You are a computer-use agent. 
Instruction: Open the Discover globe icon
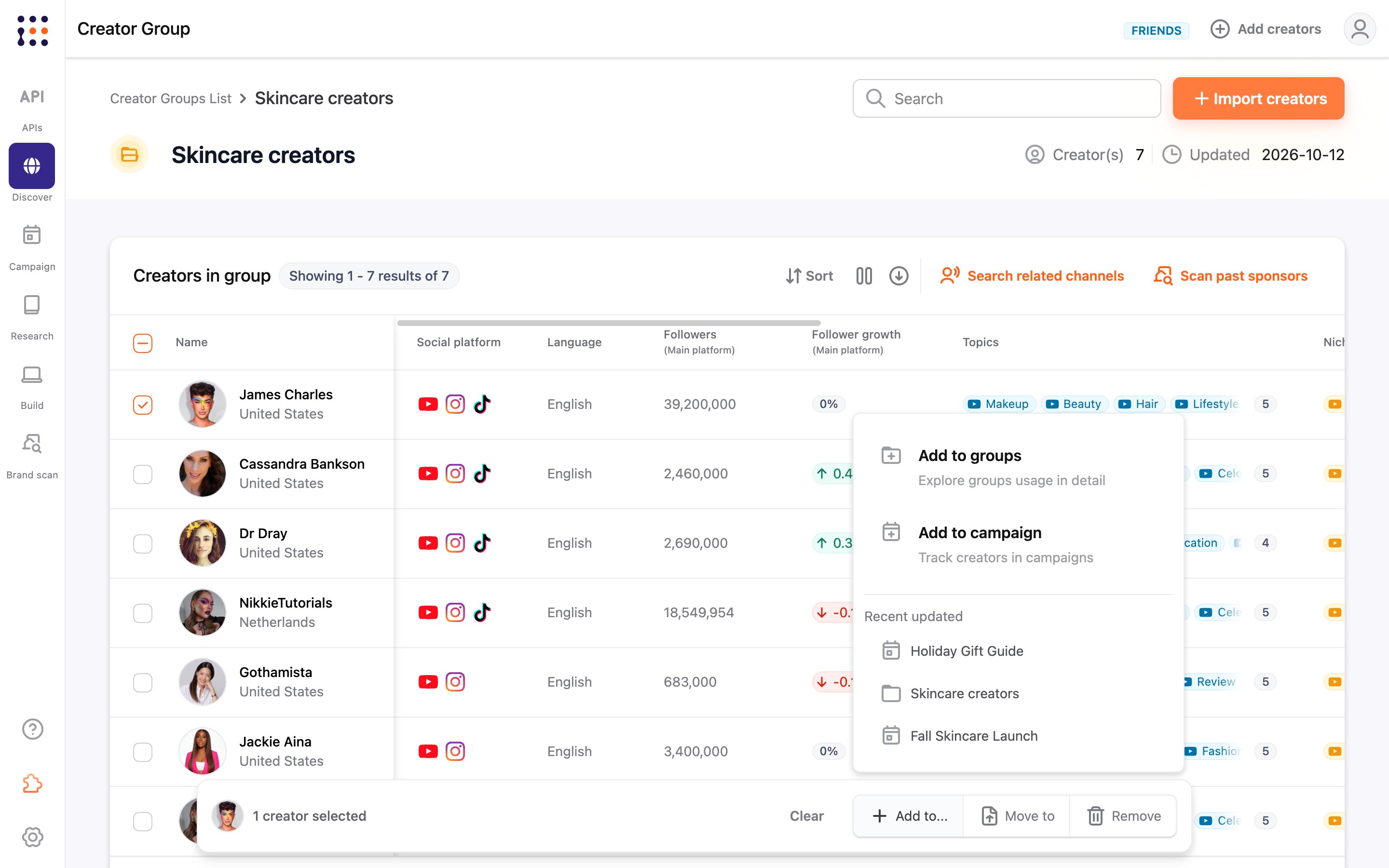(32, 166)
